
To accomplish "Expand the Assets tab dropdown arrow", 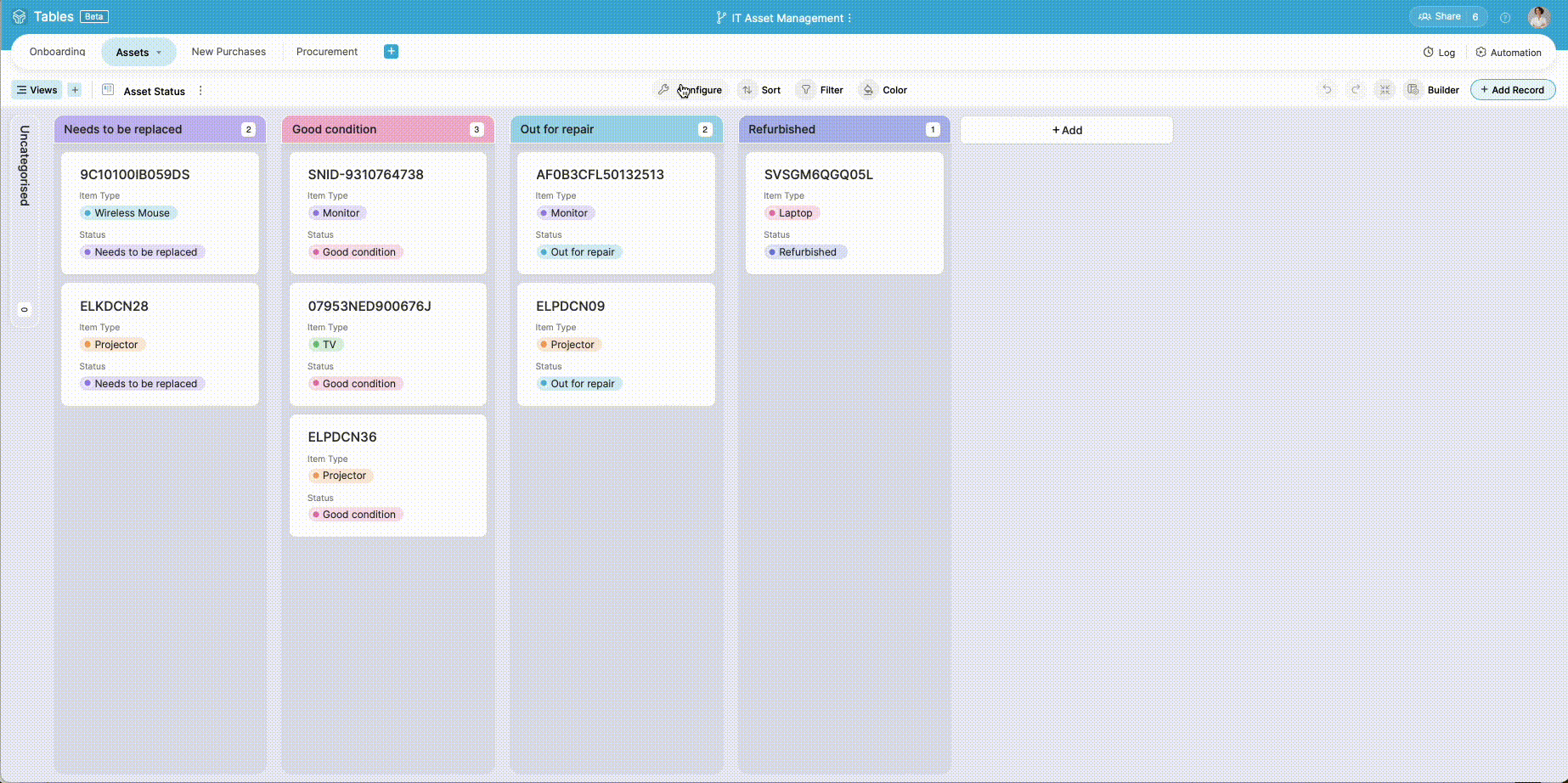I will tap(159, 53).
